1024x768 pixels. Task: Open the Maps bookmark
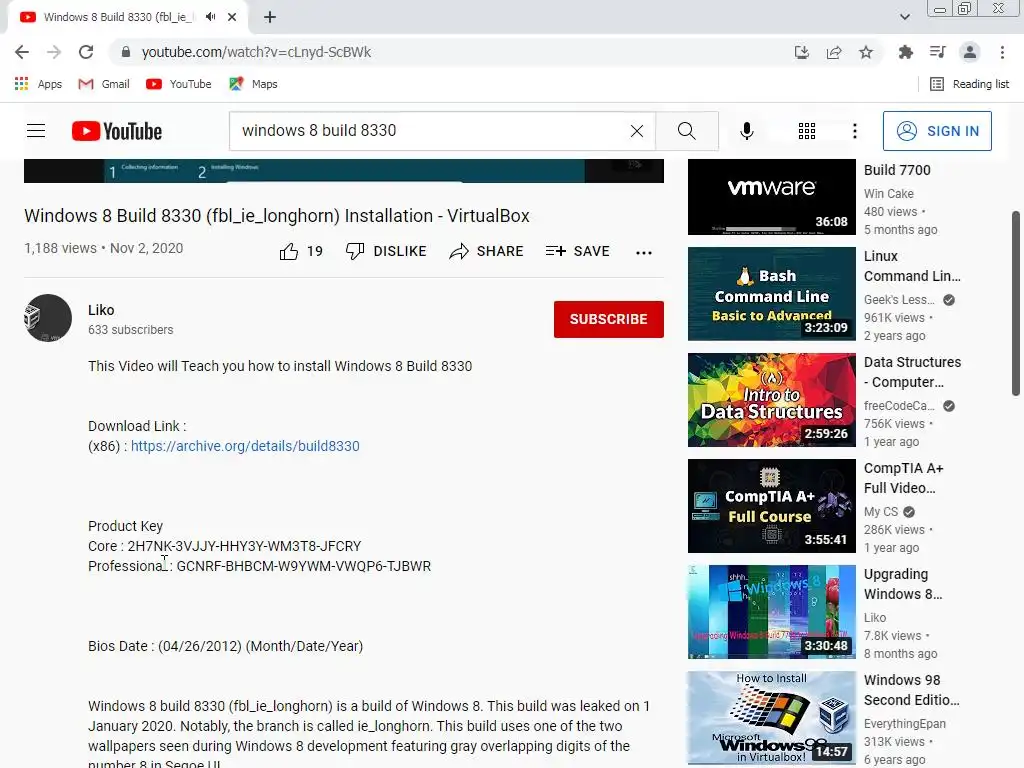tap(253, 84)
